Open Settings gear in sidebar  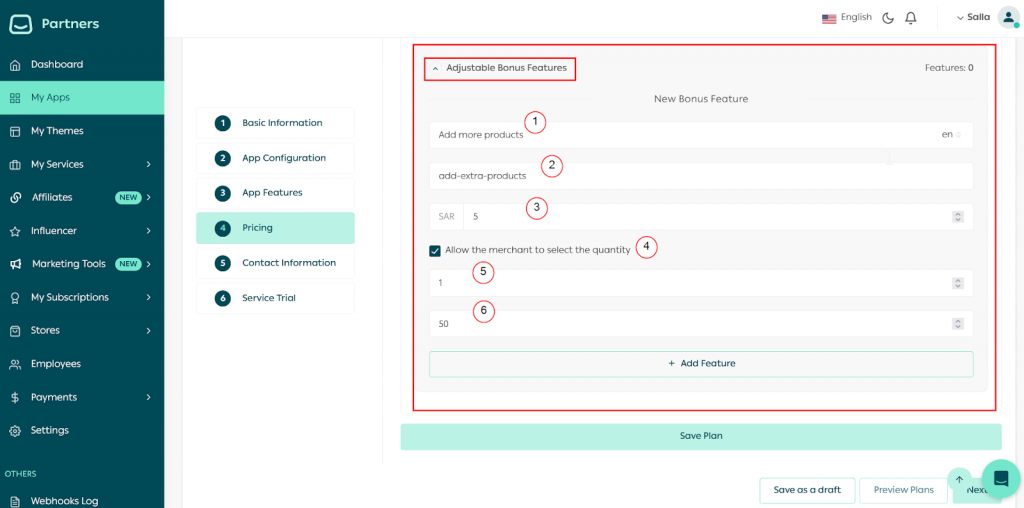click(49, 431)
